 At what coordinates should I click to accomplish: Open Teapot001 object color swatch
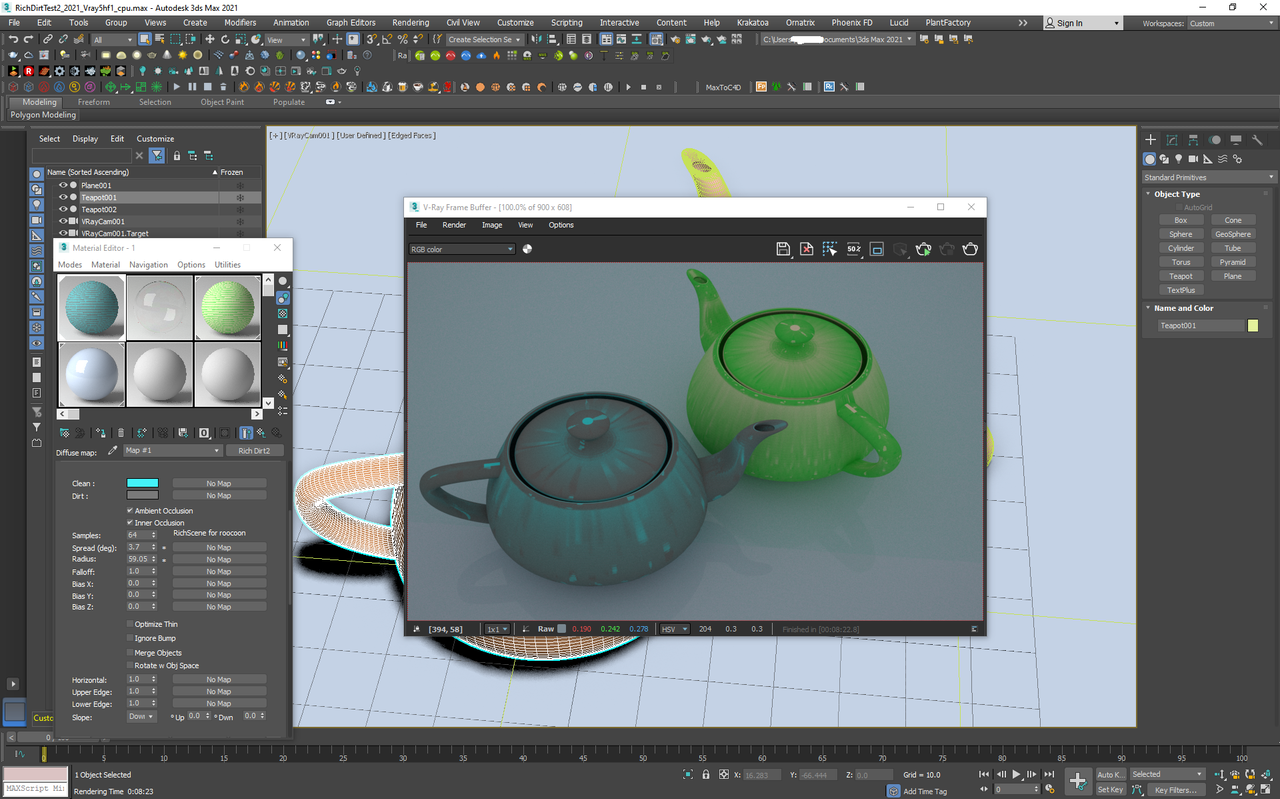(1253, 326)
